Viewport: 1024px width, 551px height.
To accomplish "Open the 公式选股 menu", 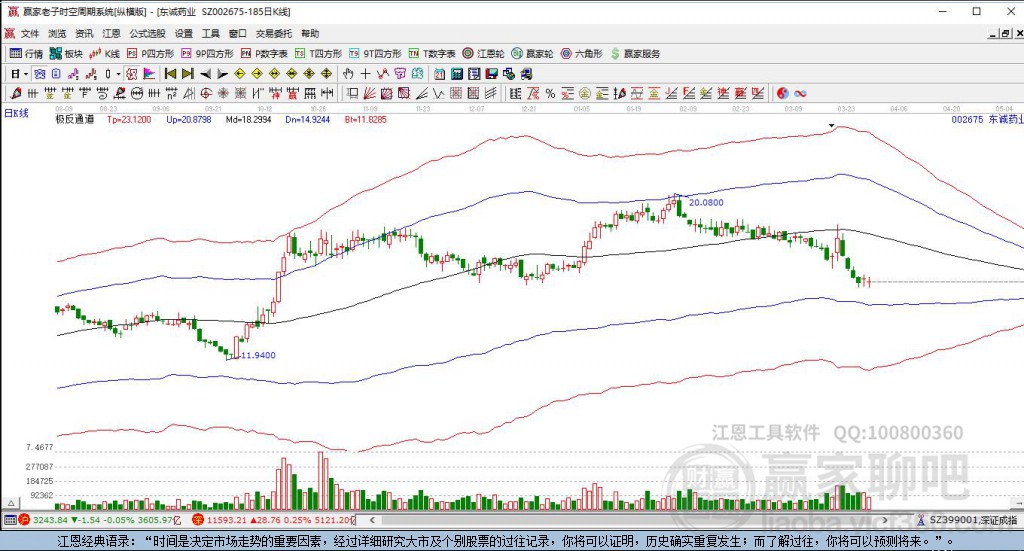I will pyautogui.click(x=148, y=33).
